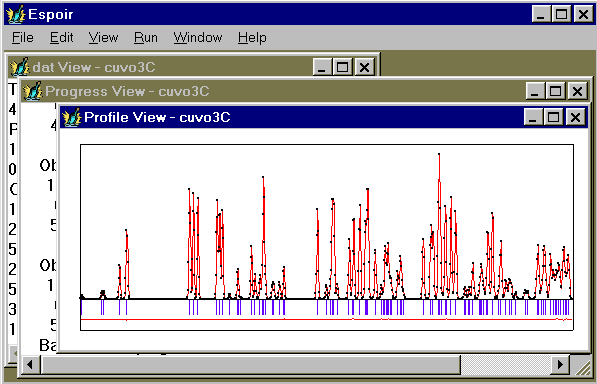This screenshot has height=384, width=597.
Task: Open the Edit menu
Action: (x=61, y=38)
